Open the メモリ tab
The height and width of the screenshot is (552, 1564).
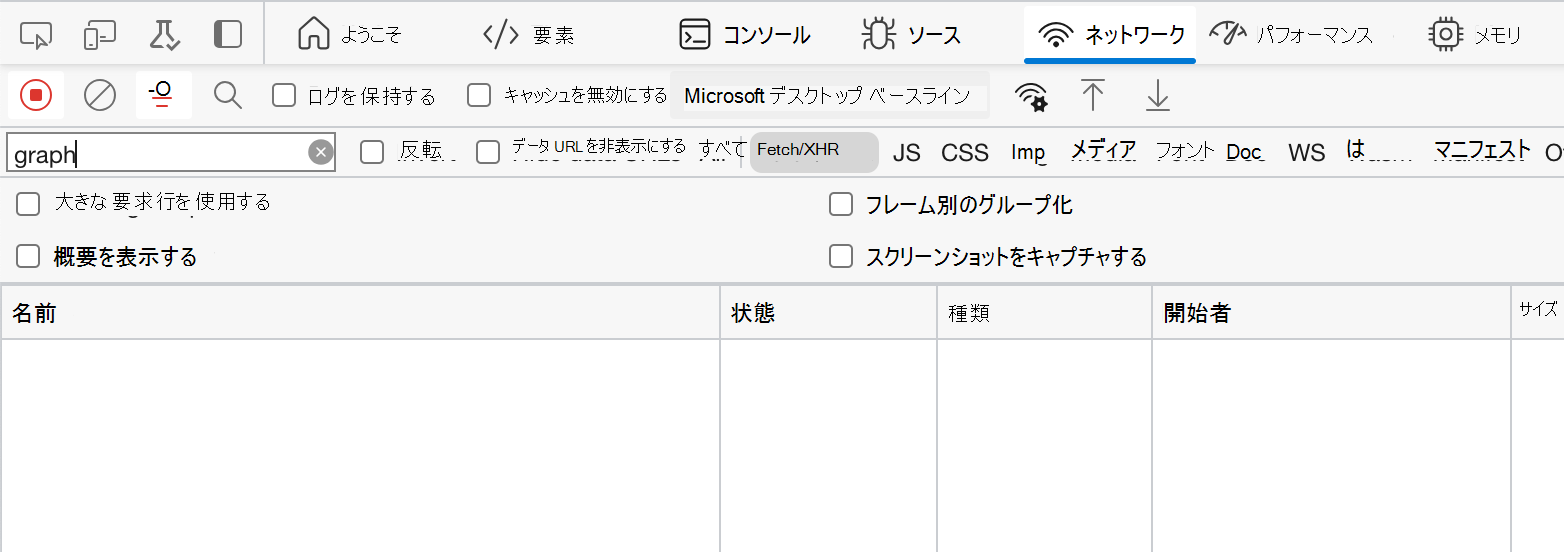click(x=1476, y=35)
